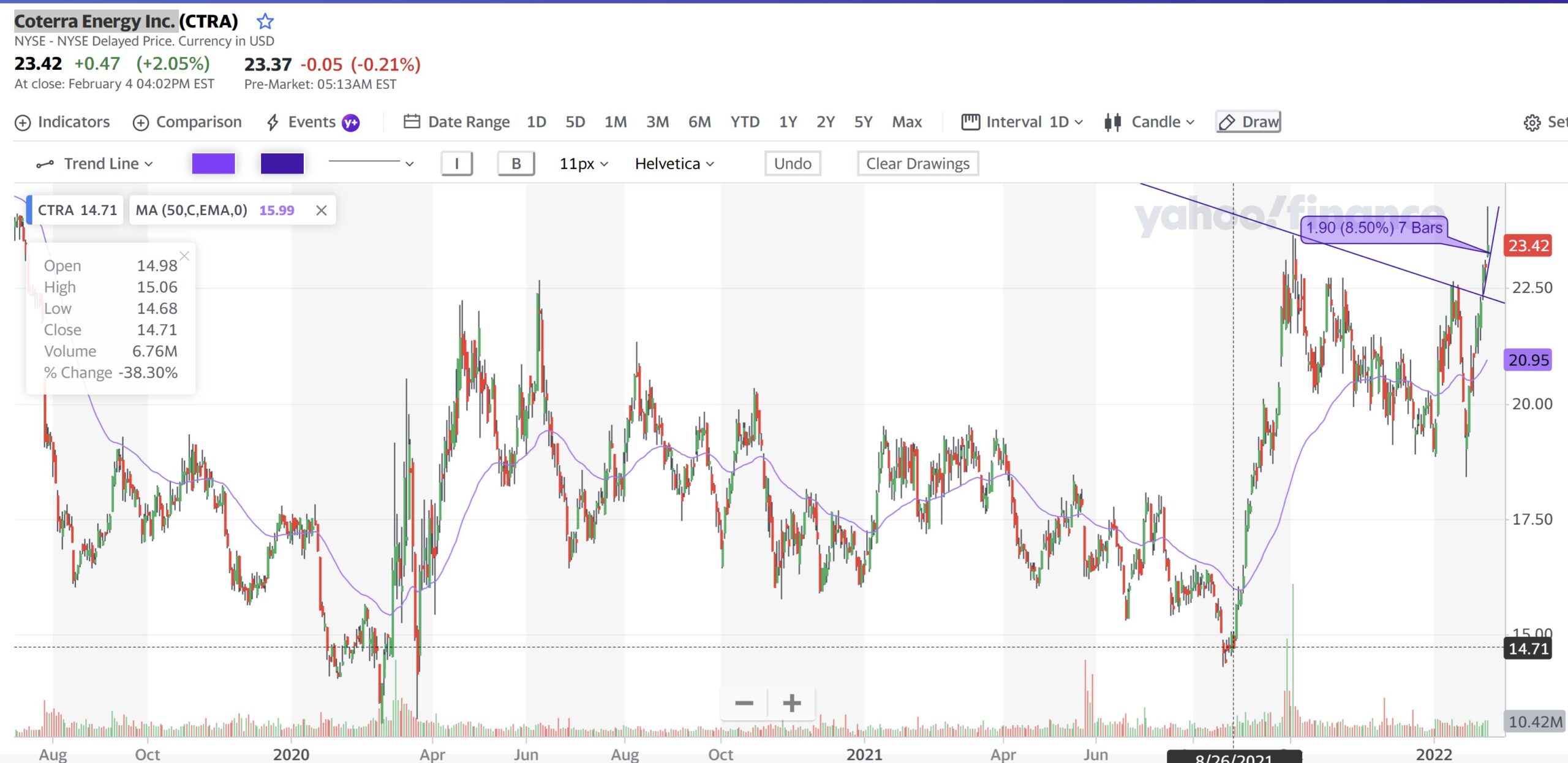Add CTRA to watchlist with star icon
Screen dimensions: 1568x763
(265, 21)
